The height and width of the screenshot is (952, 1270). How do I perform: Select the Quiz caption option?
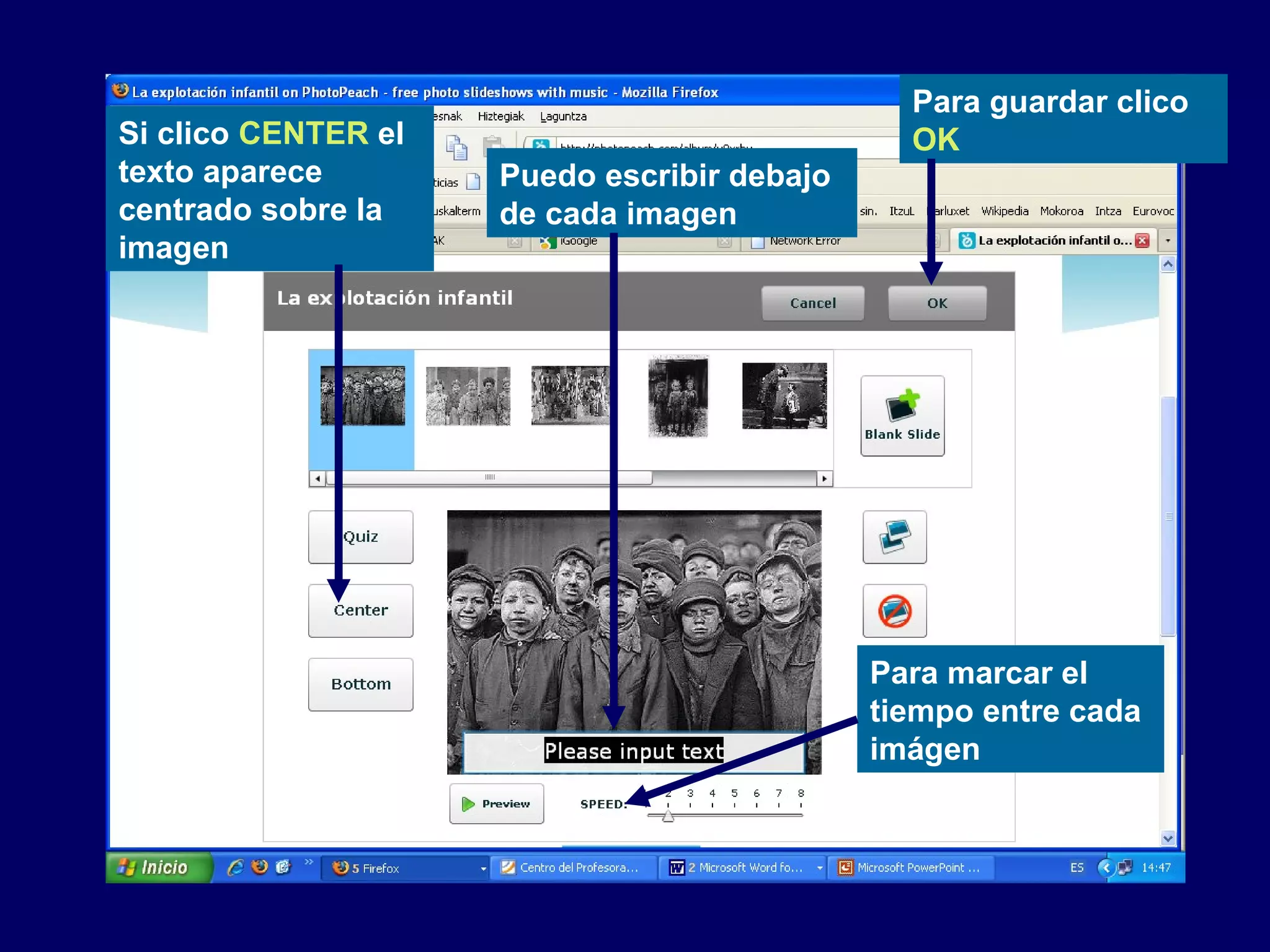(360, 537)
